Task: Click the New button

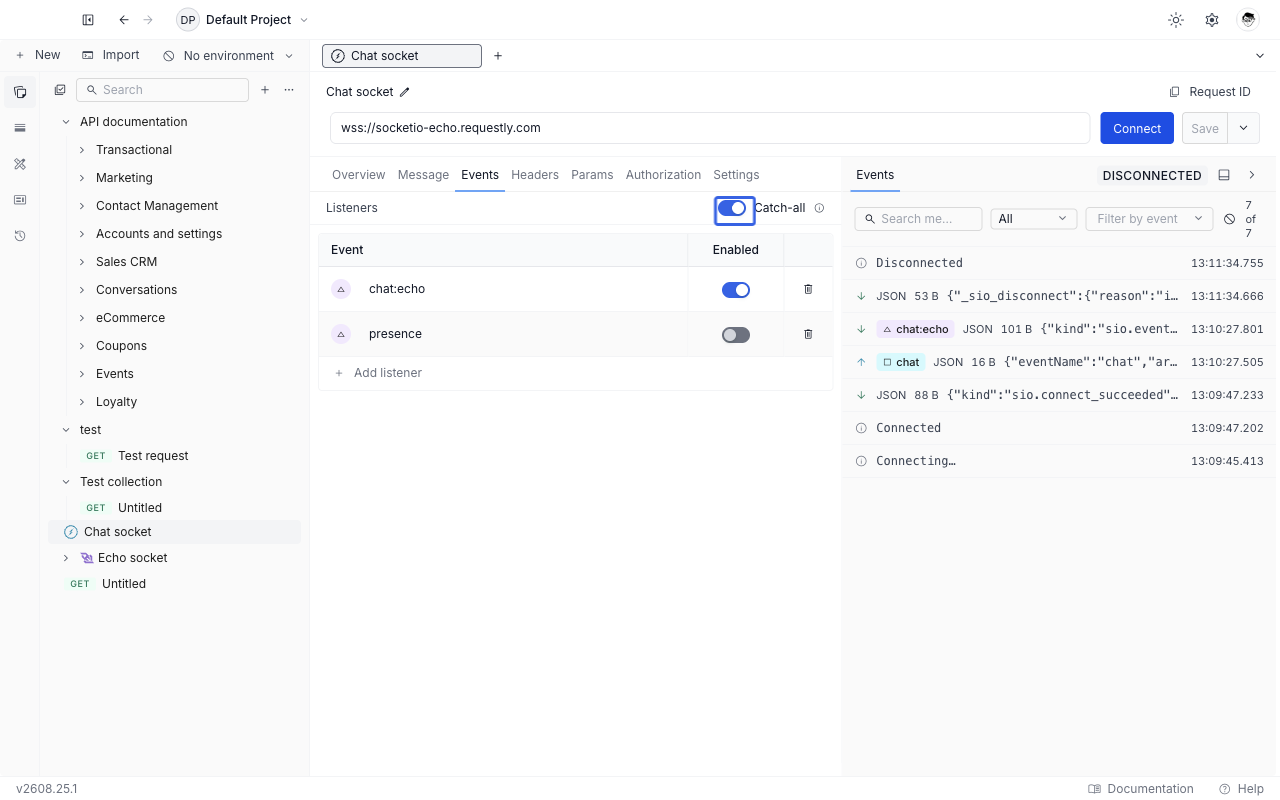Action: coord(38,56)
